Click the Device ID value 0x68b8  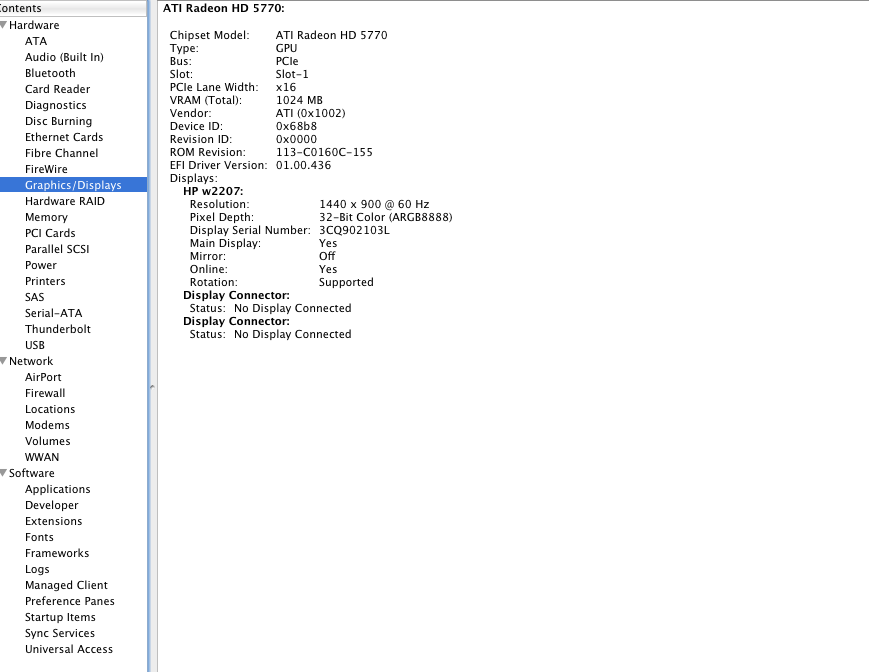tap(297, 126)
